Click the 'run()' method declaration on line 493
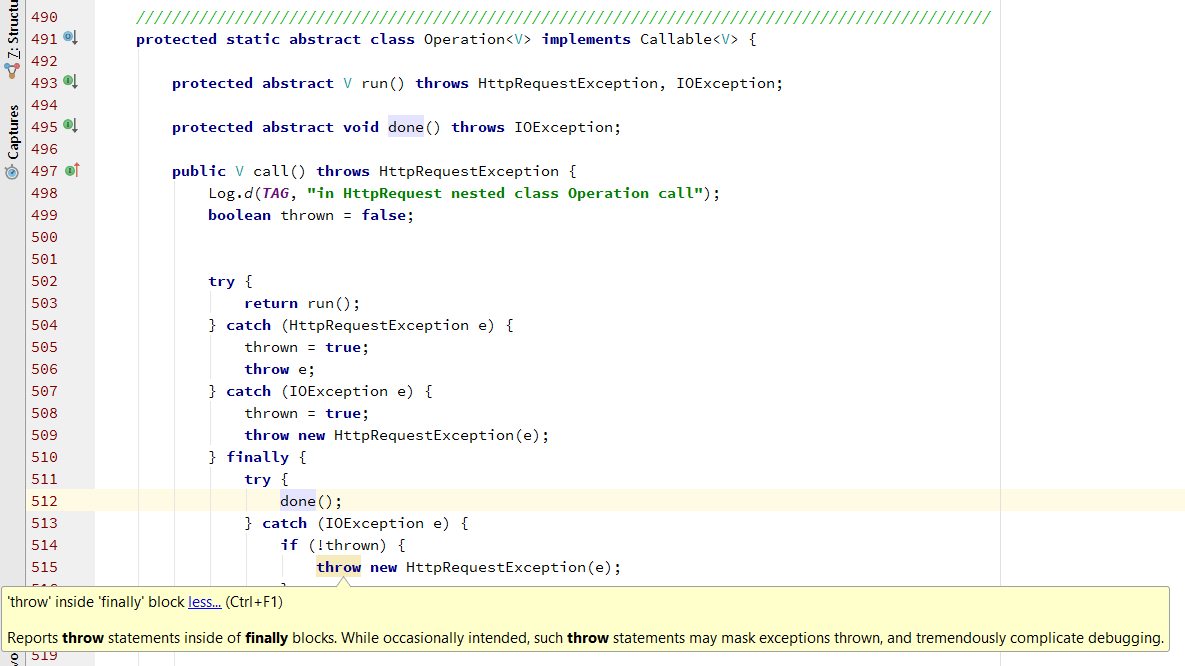The image size is (1185, 666). click(x=383, y=83)
